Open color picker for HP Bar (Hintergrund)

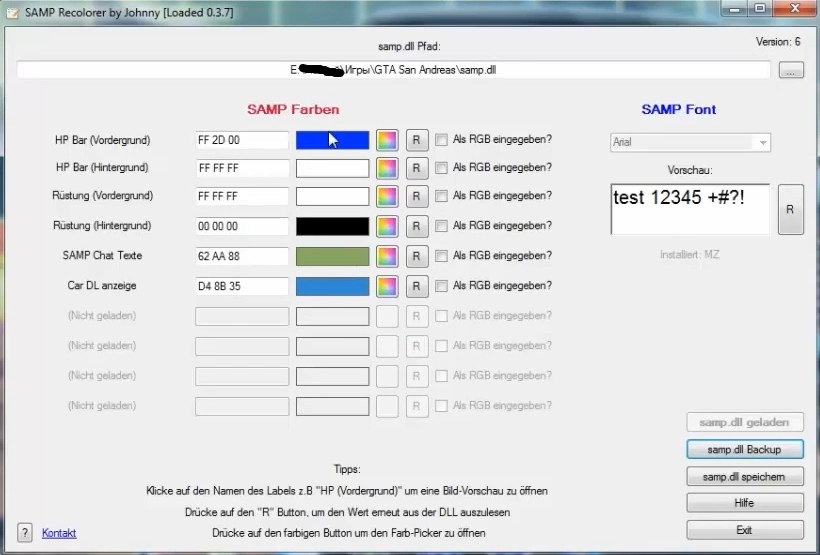point(387,168)
